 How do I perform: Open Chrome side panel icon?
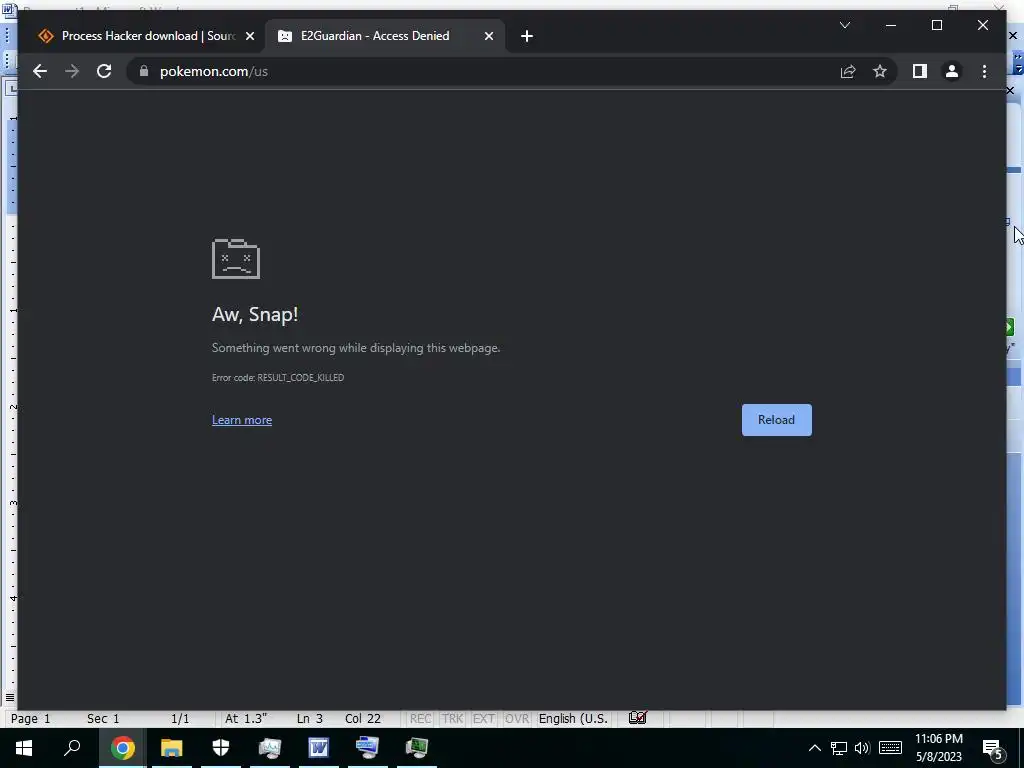point(920,71)
